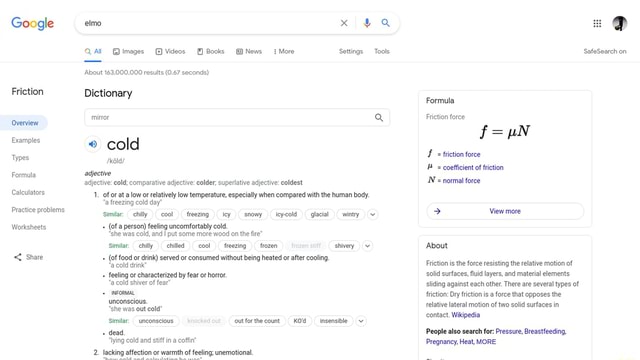Click View more in Formula card
The height and width of the screenshot is (360, 640).
[x=505, y=211]
